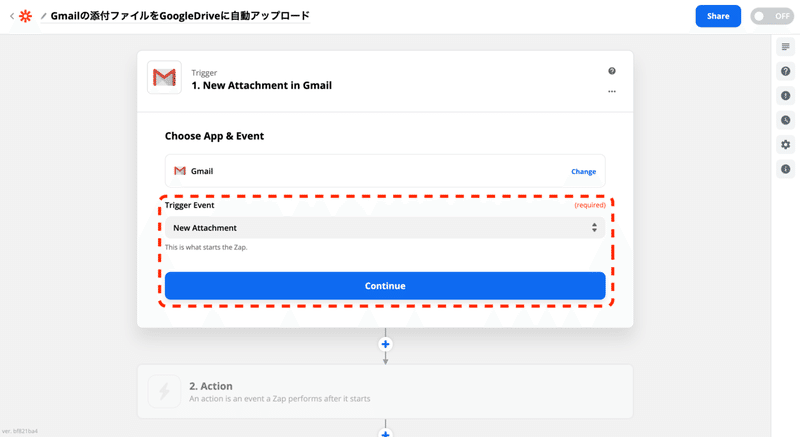This screenshot has width=800, height=437.
Task: Click the Change link for Gmail app
Action: click(x=583, y=171)
